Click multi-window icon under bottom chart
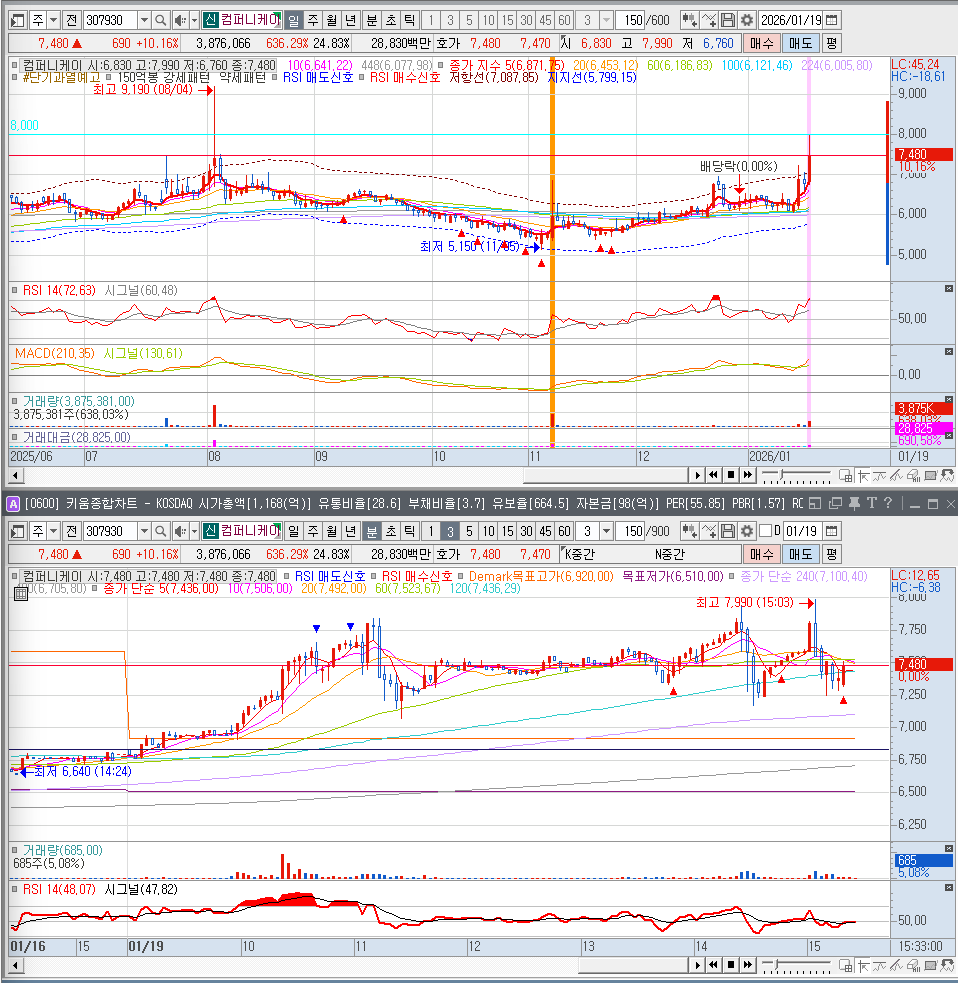Viewport: 958px width, 983px height. 845,965
